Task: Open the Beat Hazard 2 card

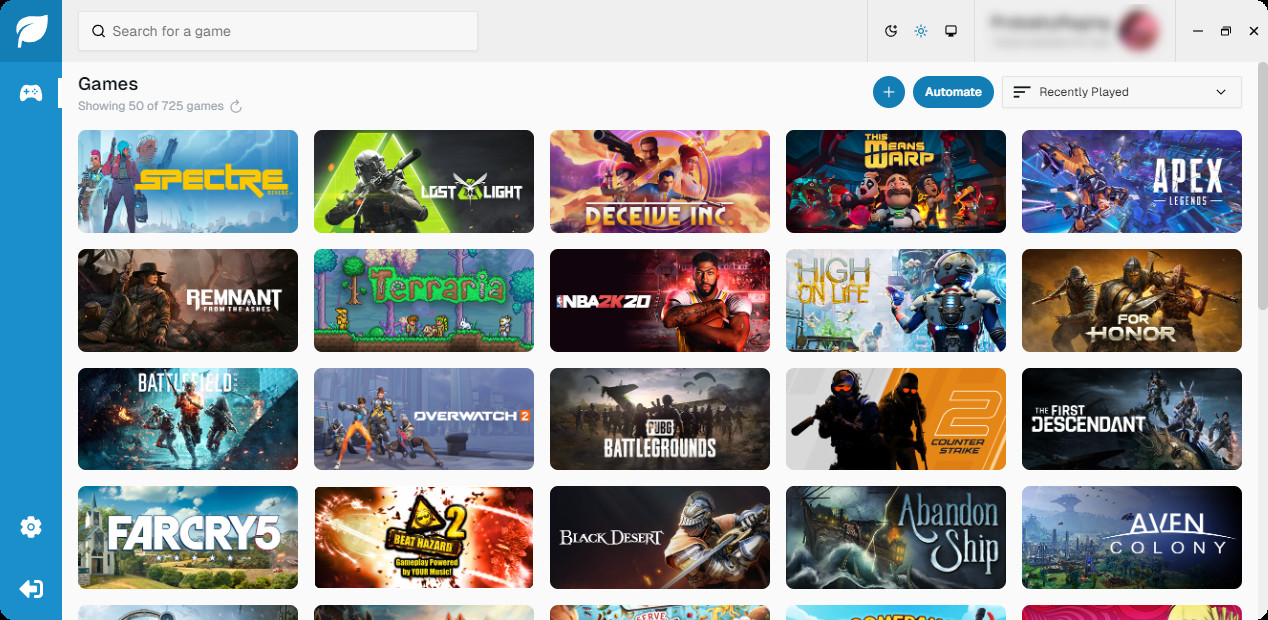Action: pos(424,538)
